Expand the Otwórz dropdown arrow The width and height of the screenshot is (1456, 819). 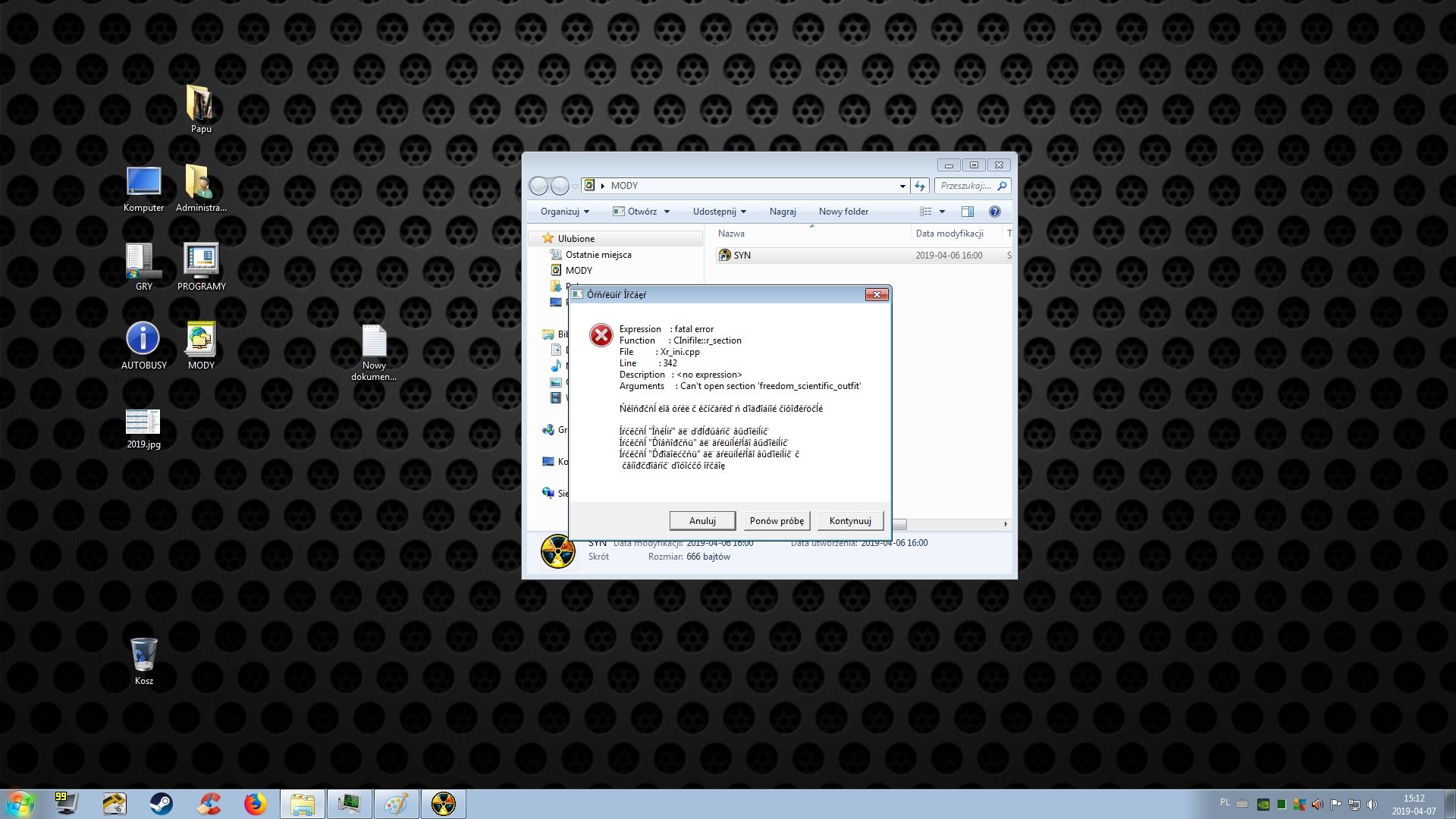667,212
